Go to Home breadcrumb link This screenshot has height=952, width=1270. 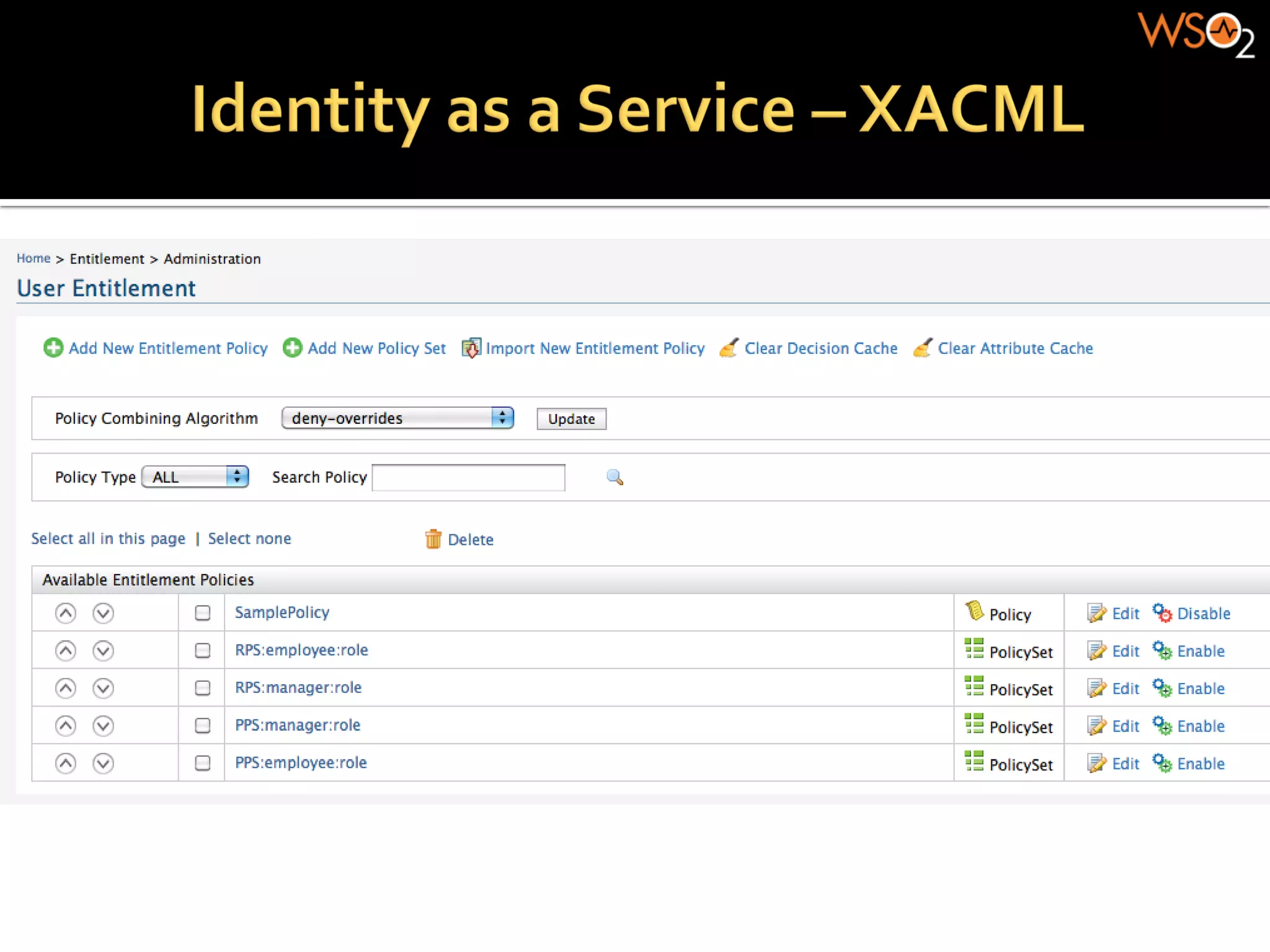pyautogui.click(x=33, y=258)
